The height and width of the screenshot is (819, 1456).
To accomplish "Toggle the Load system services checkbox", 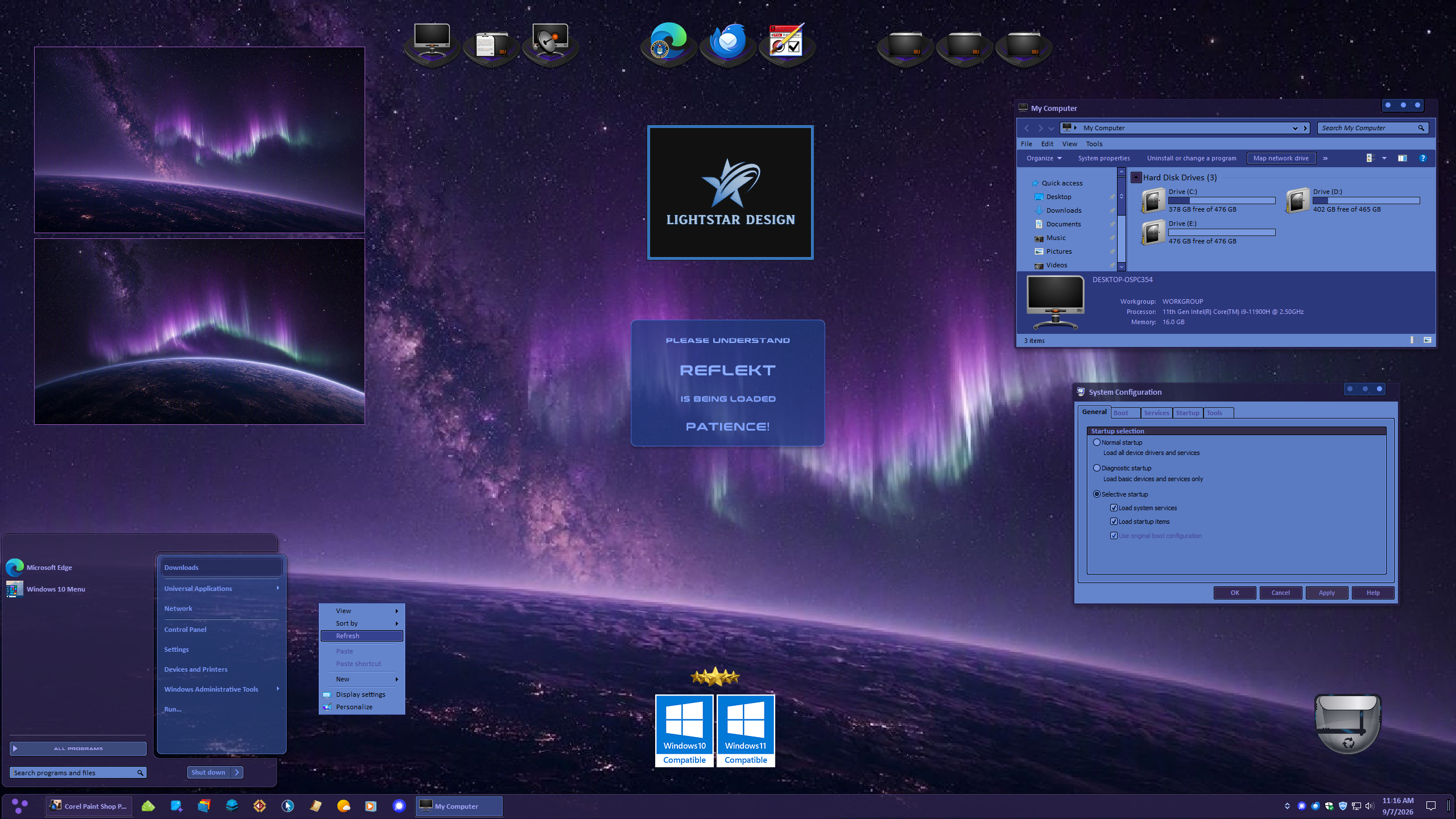I will (1114, 507).
